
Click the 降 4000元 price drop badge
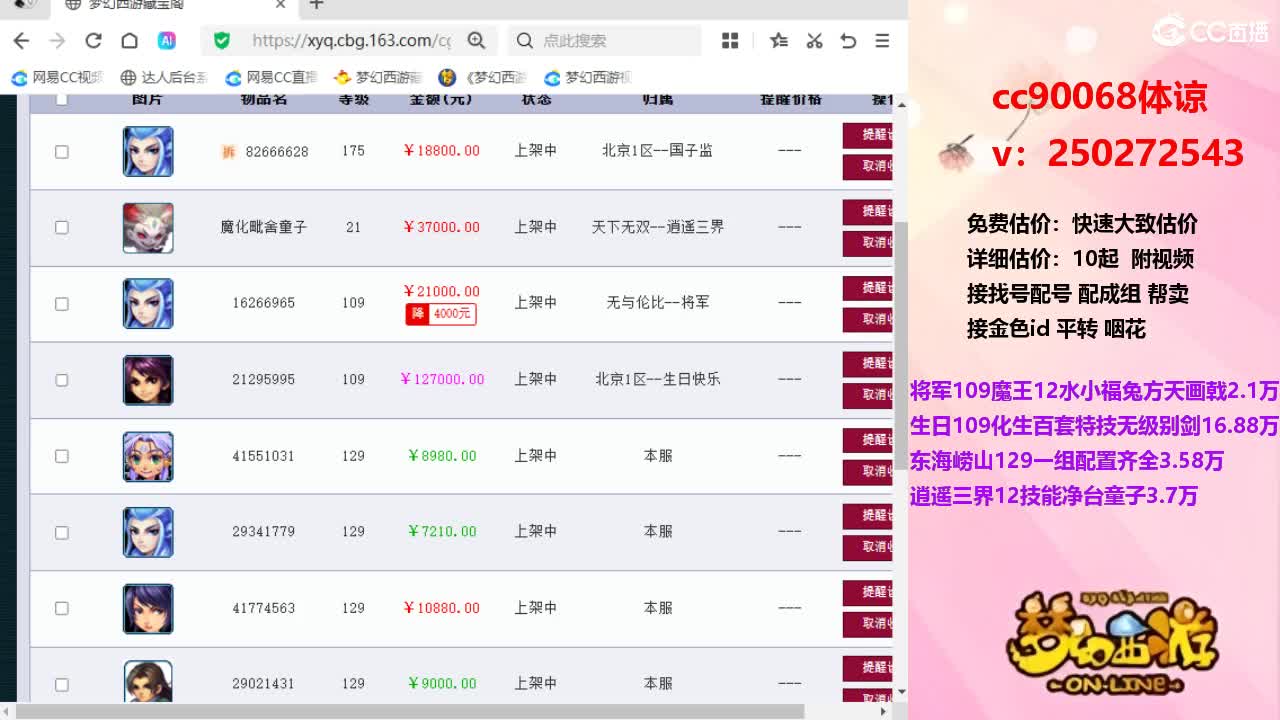(440, 314)
